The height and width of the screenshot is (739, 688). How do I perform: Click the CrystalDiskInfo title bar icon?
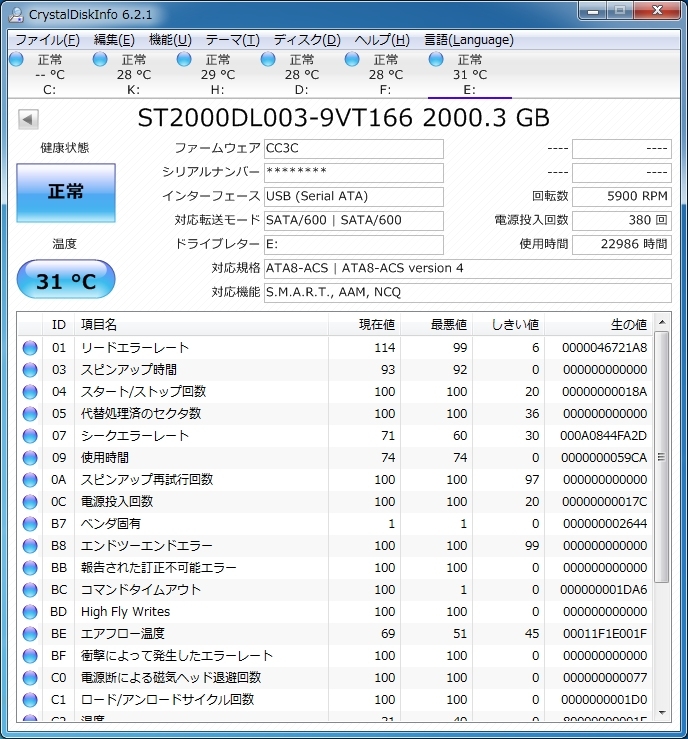[16, 15]
